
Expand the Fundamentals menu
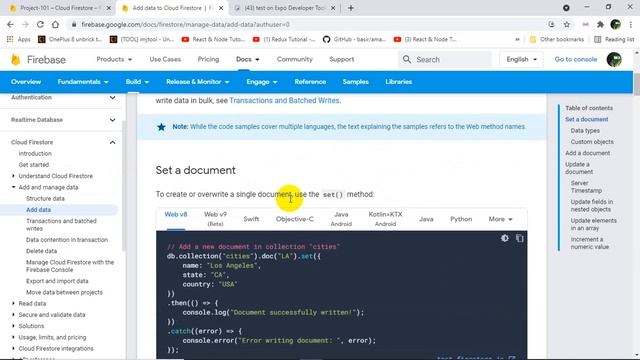coord(83,82)
